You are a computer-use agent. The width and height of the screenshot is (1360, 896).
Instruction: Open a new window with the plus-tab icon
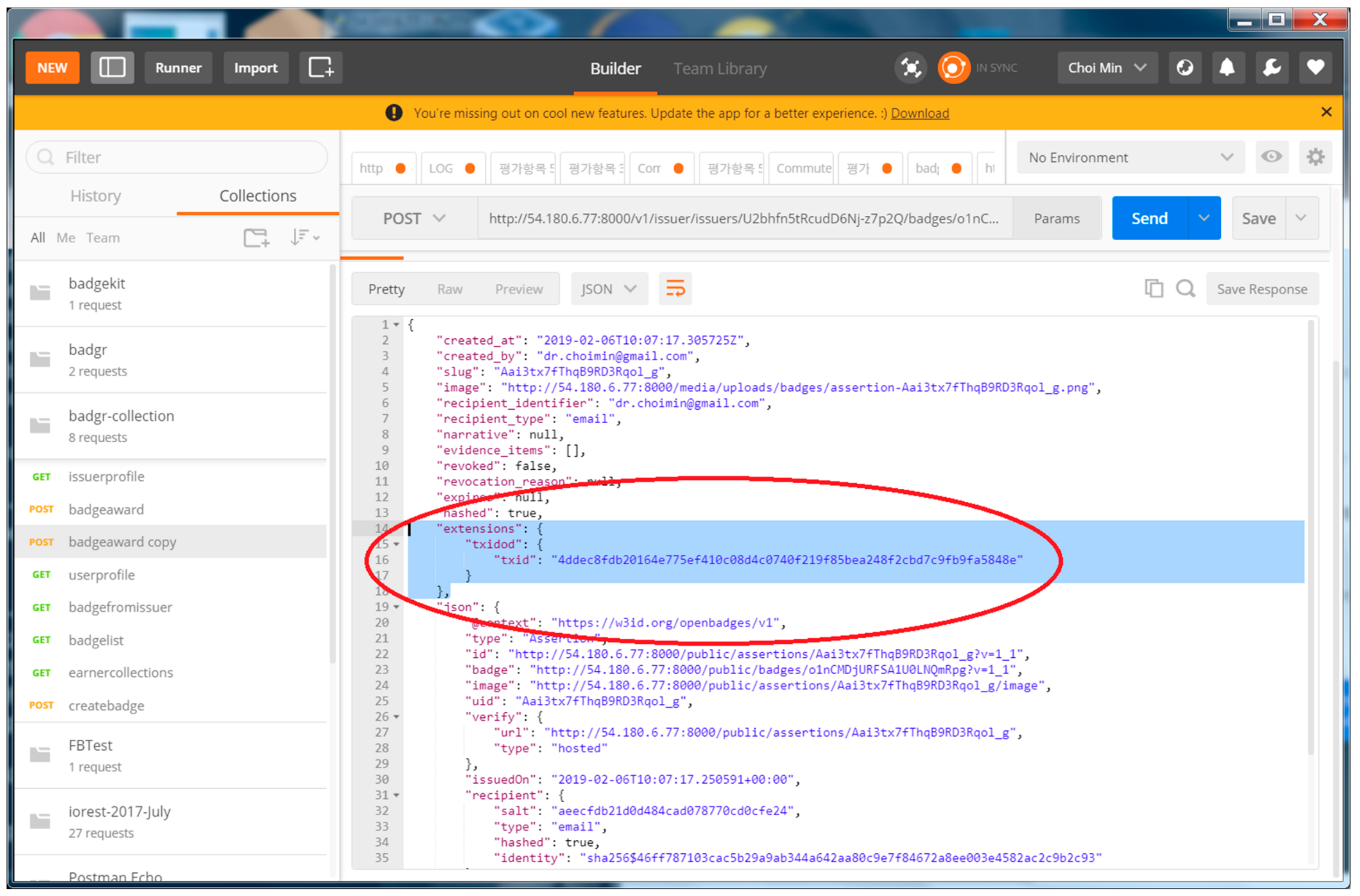(321, 68)
